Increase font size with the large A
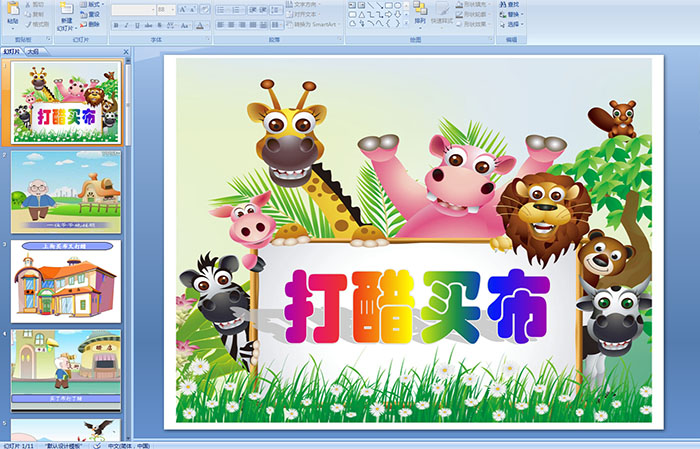Screen dimensions: 700x449 tap(183, 9)
